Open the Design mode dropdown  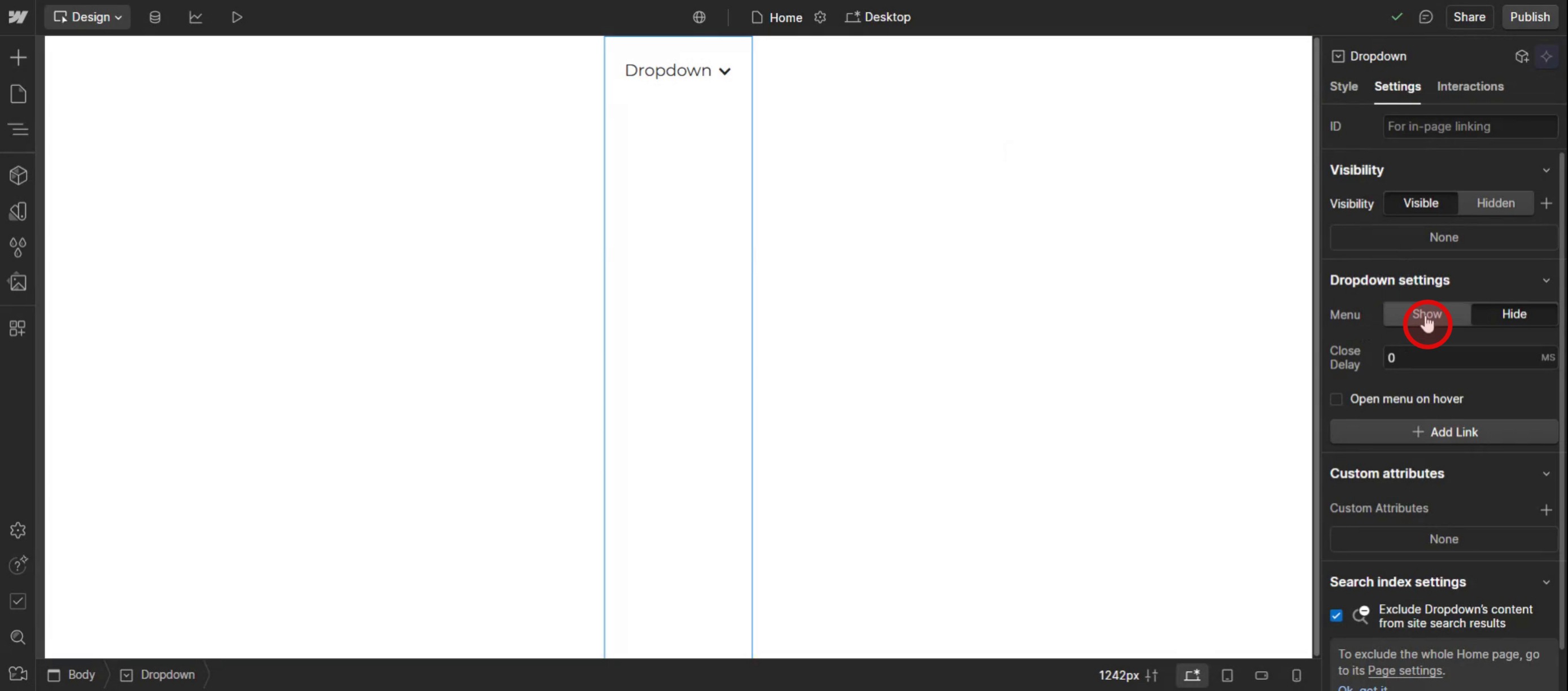pos(88,17)
